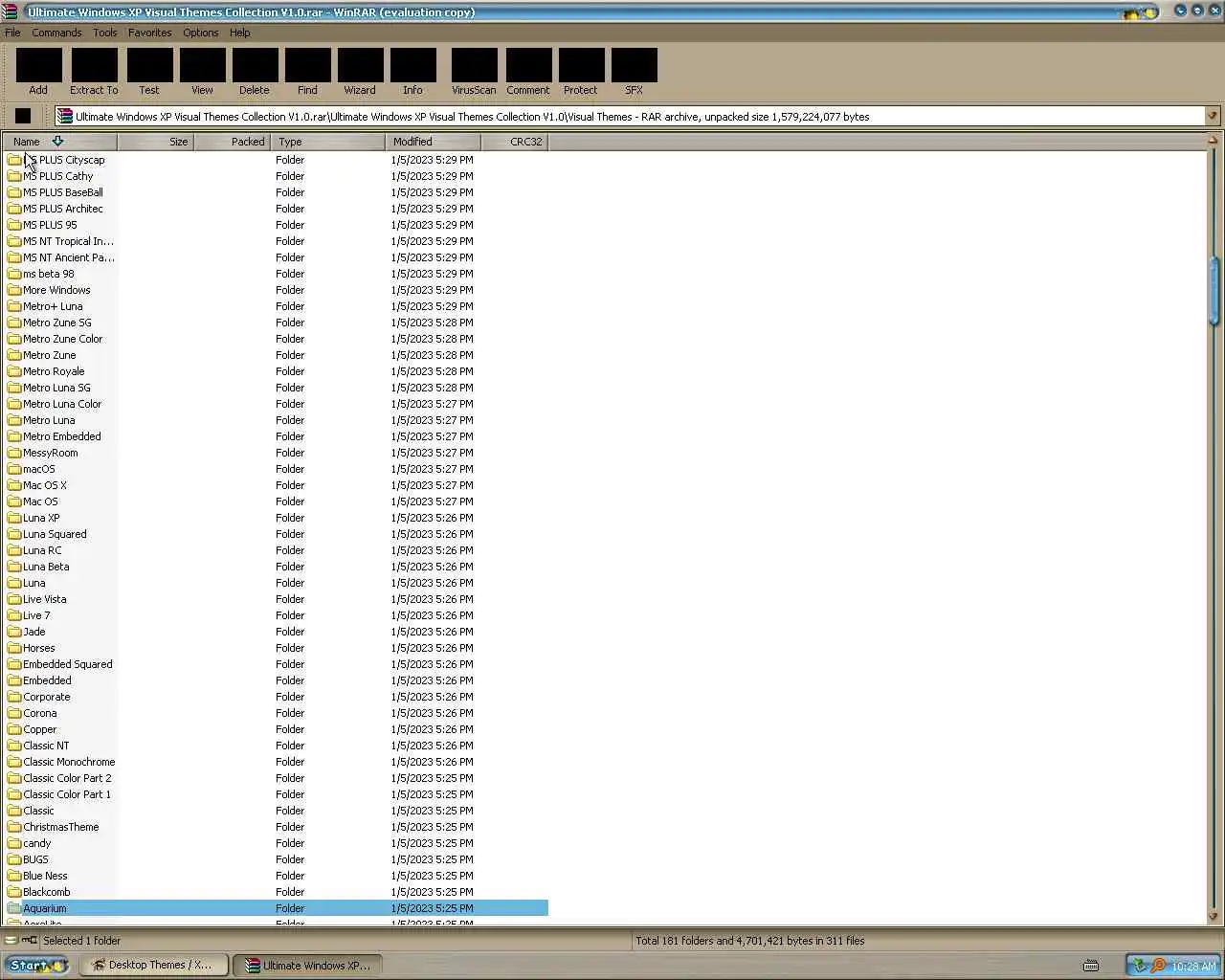Click the Comment toolbar button
Image resolution: width=1225 pixels, height=980 pixels.
click(528, 72)
